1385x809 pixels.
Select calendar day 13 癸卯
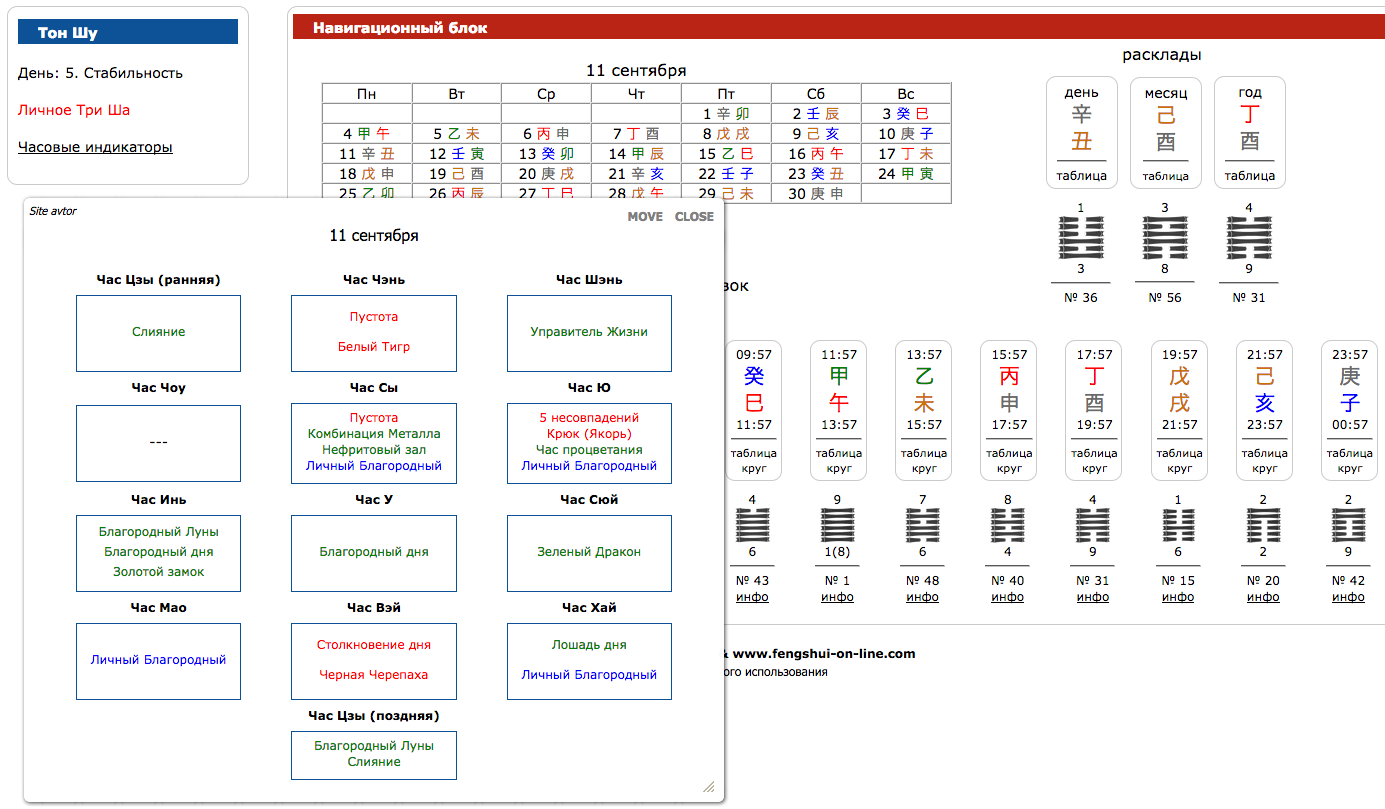546,154
